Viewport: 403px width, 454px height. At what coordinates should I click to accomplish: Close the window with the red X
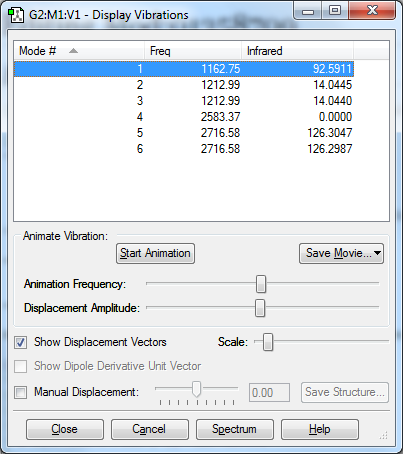tap(372, 10)
